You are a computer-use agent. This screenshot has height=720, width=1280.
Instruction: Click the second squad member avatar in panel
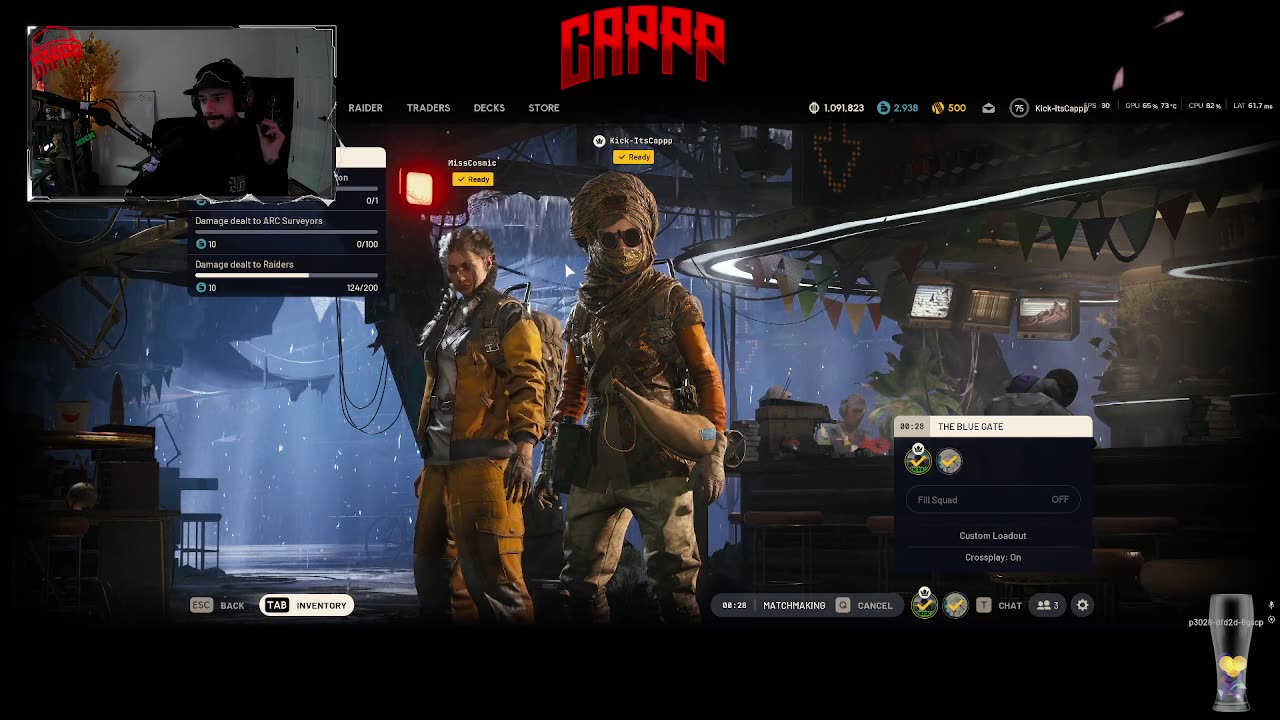pyautogui.click(x=949, y=460)
